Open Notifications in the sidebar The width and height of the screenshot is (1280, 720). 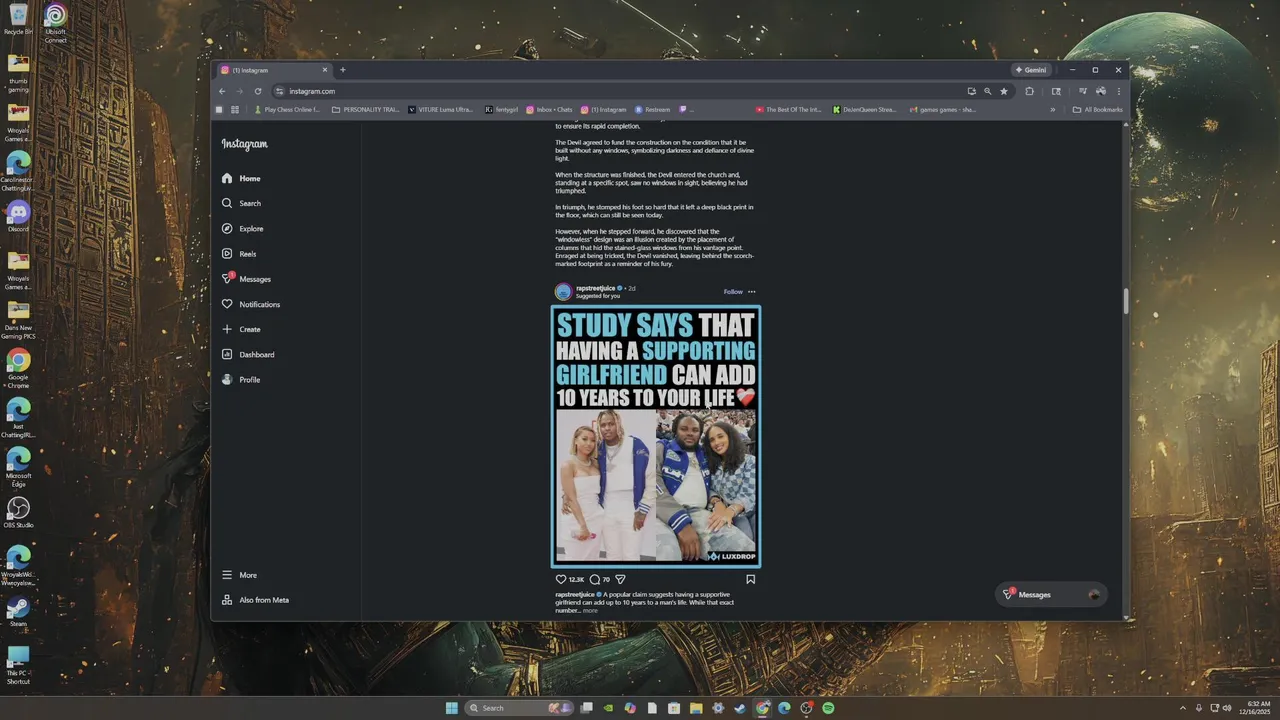(x=251, y=304)
